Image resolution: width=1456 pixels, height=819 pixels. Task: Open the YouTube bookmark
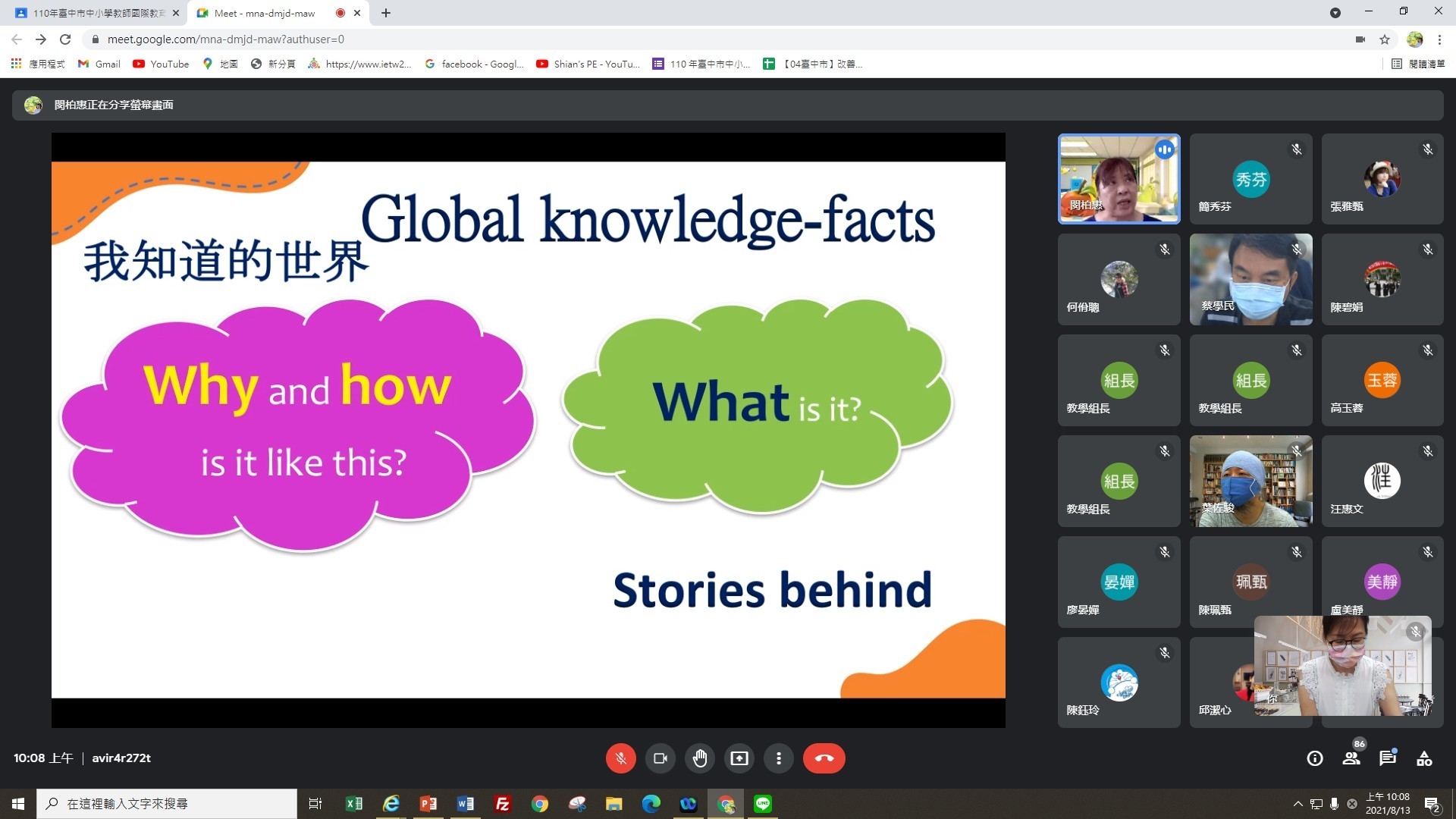point(161,64)
